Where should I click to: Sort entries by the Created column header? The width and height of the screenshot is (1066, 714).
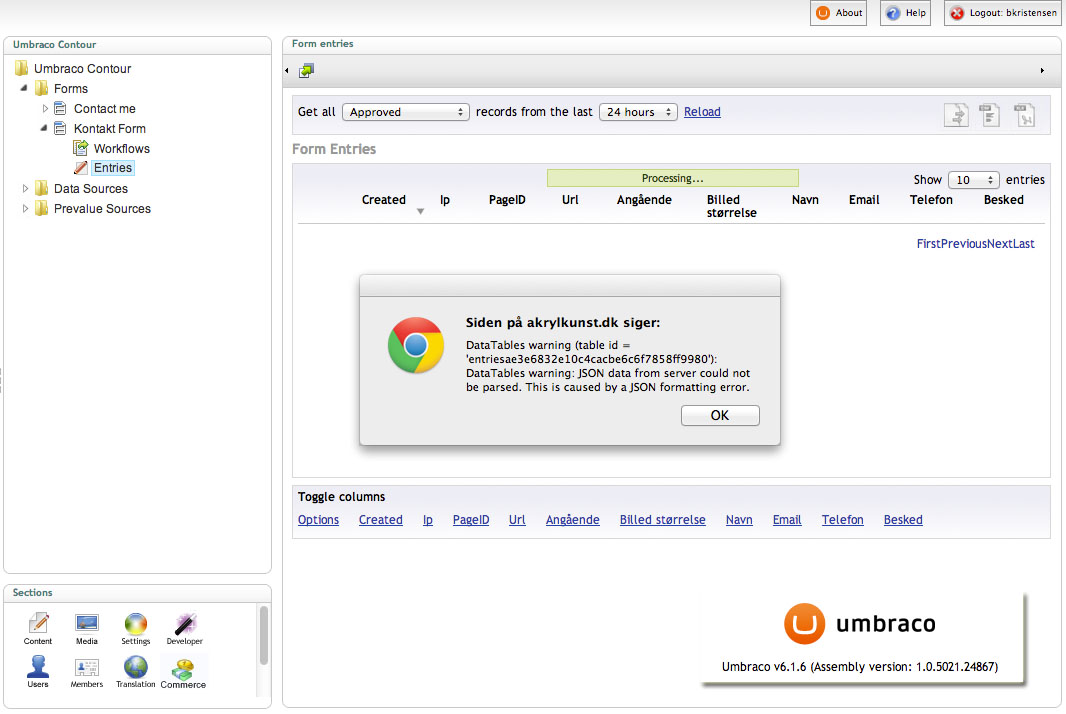[x=384, y=200]
